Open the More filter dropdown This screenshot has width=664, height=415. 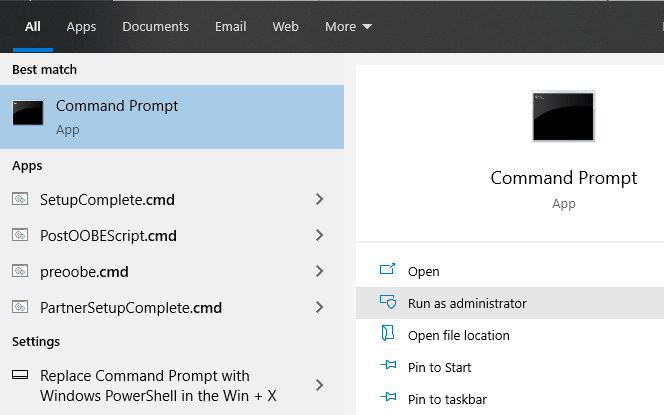point(348,27)
